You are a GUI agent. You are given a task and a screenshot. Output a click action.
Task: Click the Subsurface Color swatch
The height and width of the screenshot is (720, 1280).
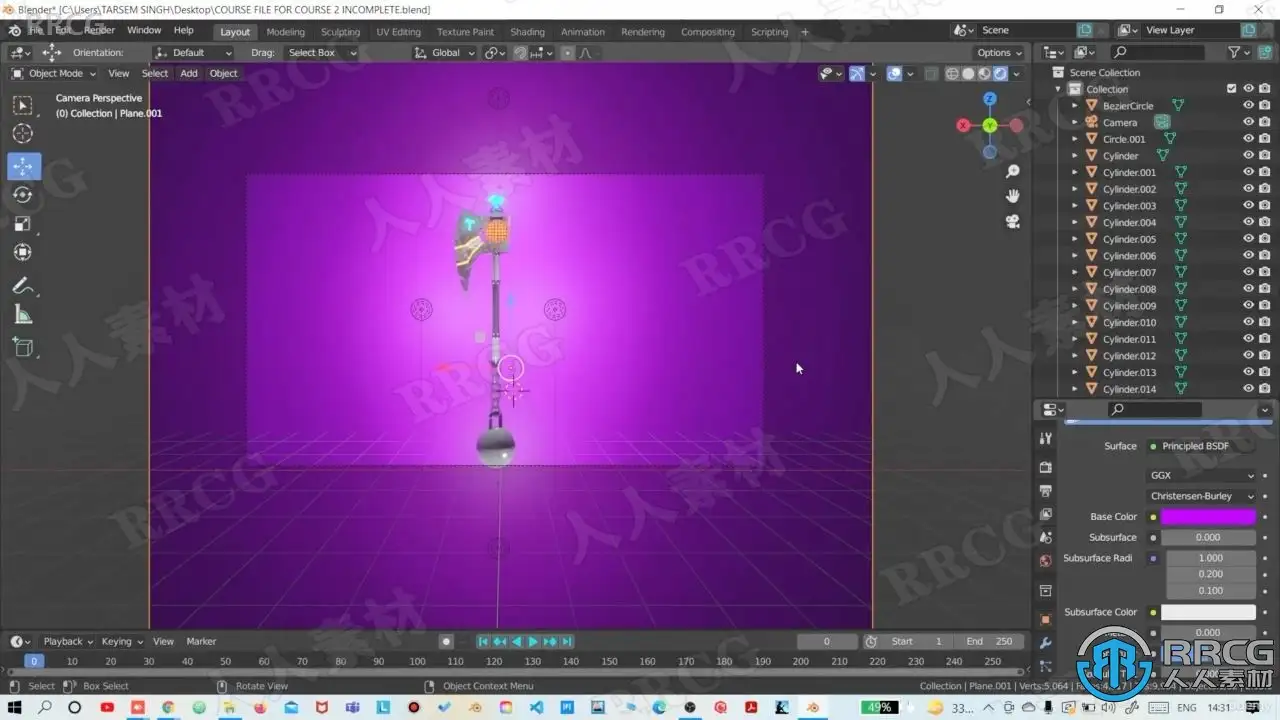coord(1208,612)
